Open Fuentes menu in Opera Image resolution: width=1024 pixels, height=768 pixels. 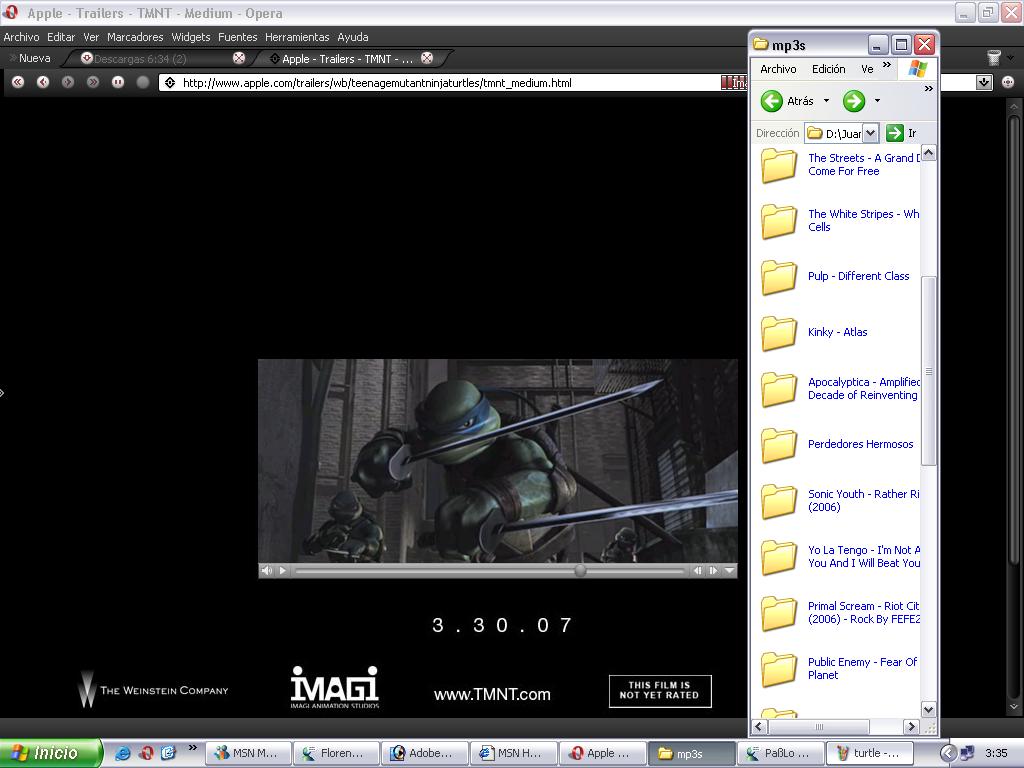238,37
